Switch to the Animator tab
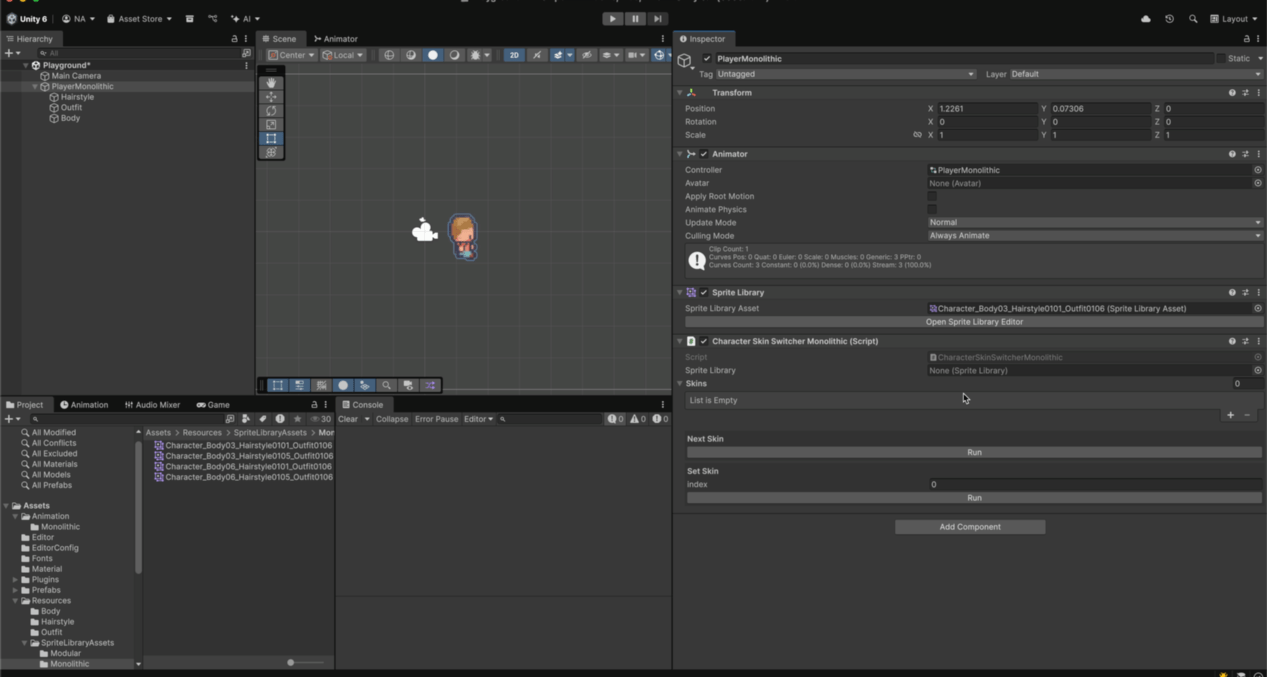The height and width of the screenshot is (677, 1267). pos(335,39)
